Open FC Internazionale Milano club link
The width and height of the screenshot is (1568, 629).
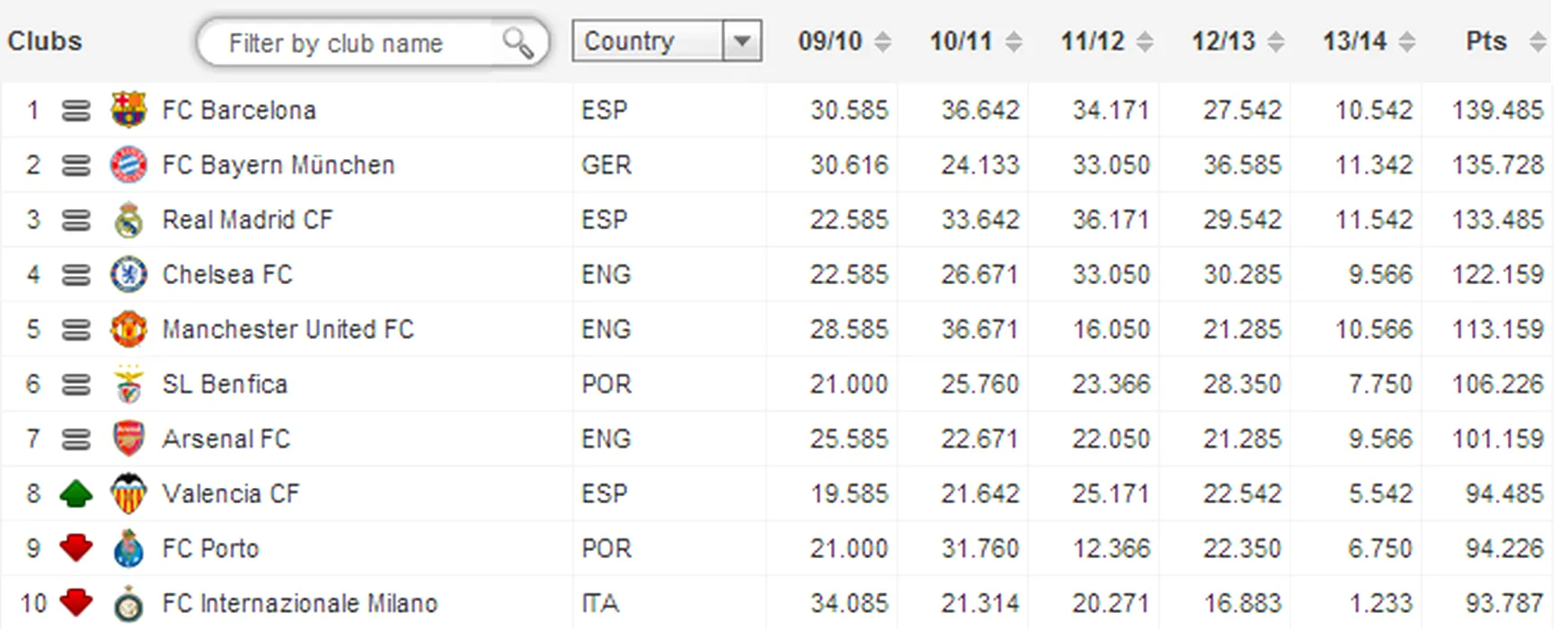pos(299,604)
